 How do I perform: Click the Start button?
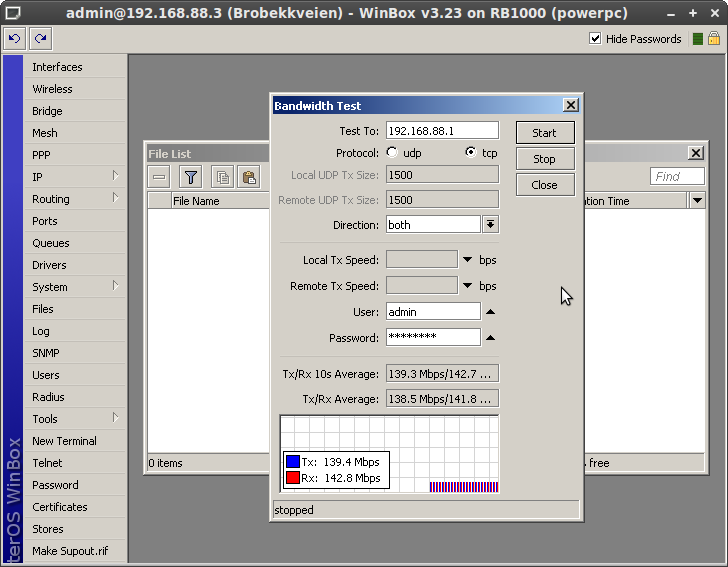tap(545, 133)
